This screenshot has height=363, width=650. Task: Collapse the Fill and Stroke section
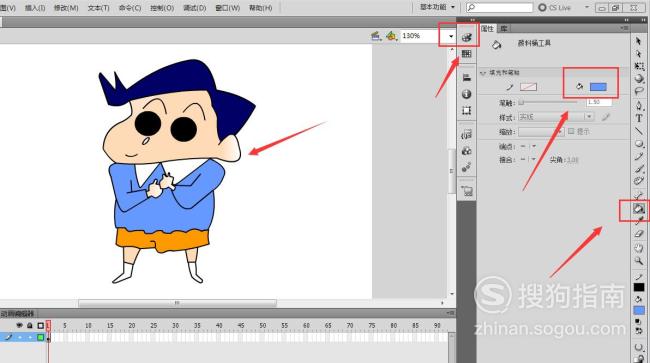coord(482,73)
